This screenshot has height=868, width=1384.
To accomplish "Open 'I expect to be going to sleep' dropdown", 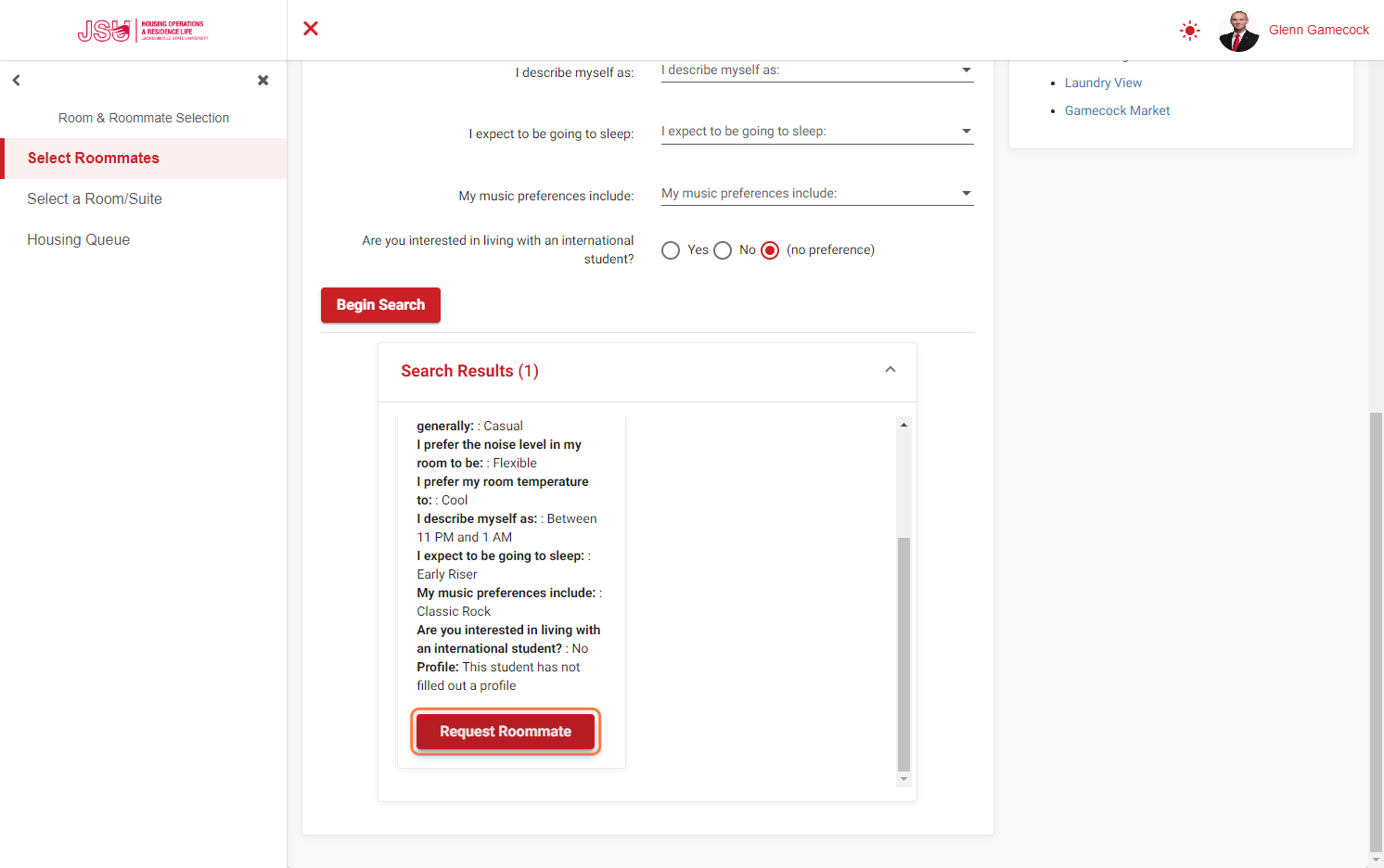I will [x=817, y=132].
